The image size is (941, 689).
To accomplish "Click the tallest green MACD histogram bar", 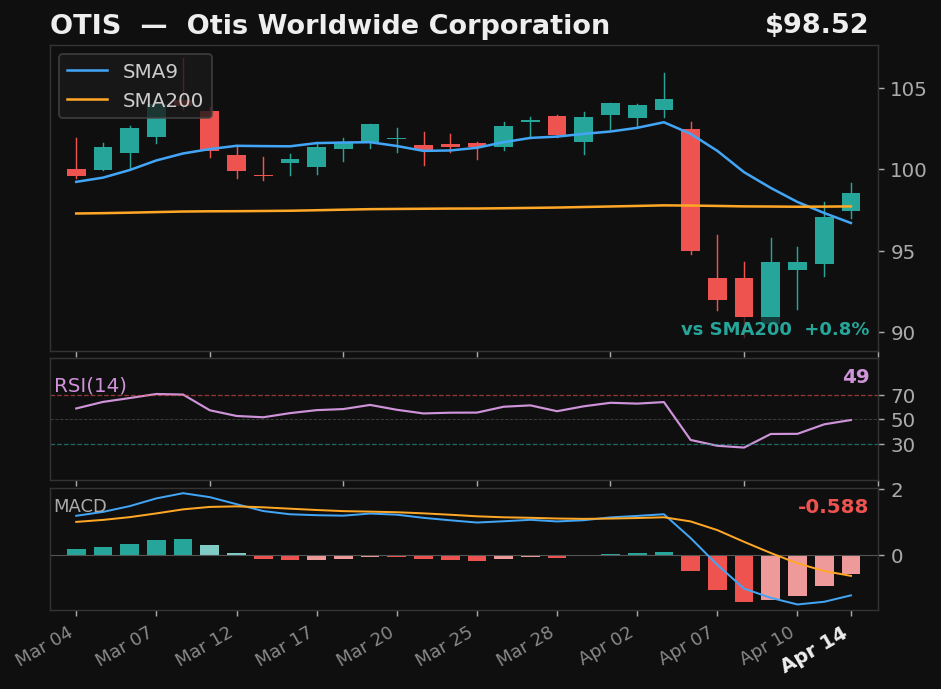I will tap(183, 547).
